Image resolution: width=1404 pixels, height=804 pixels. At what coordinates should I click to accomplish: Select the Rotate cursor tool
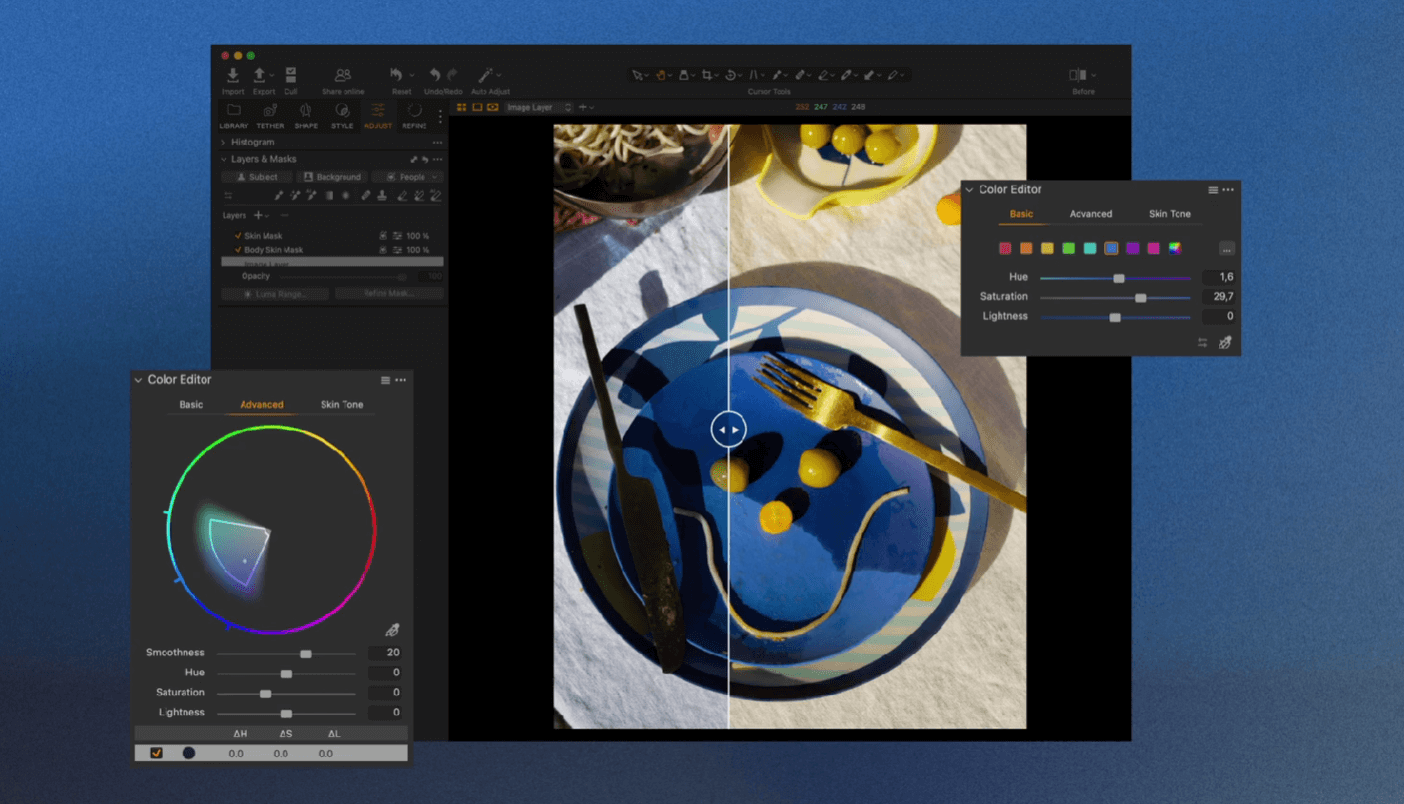click(730, 75)
